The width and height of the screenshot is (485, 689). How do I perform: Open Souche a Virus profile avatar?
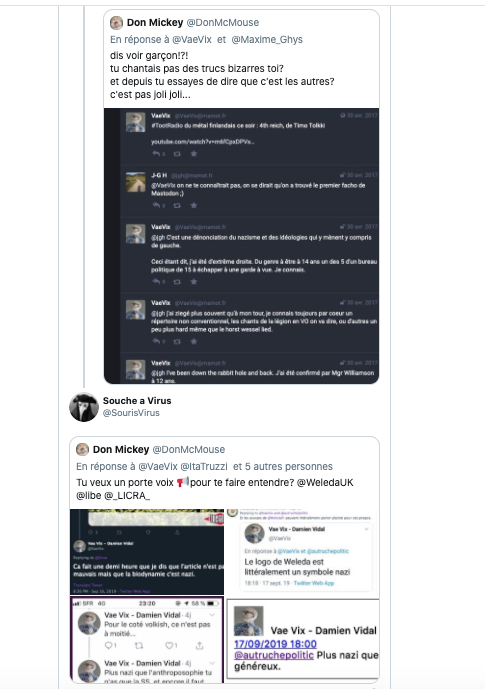point(84,407)
